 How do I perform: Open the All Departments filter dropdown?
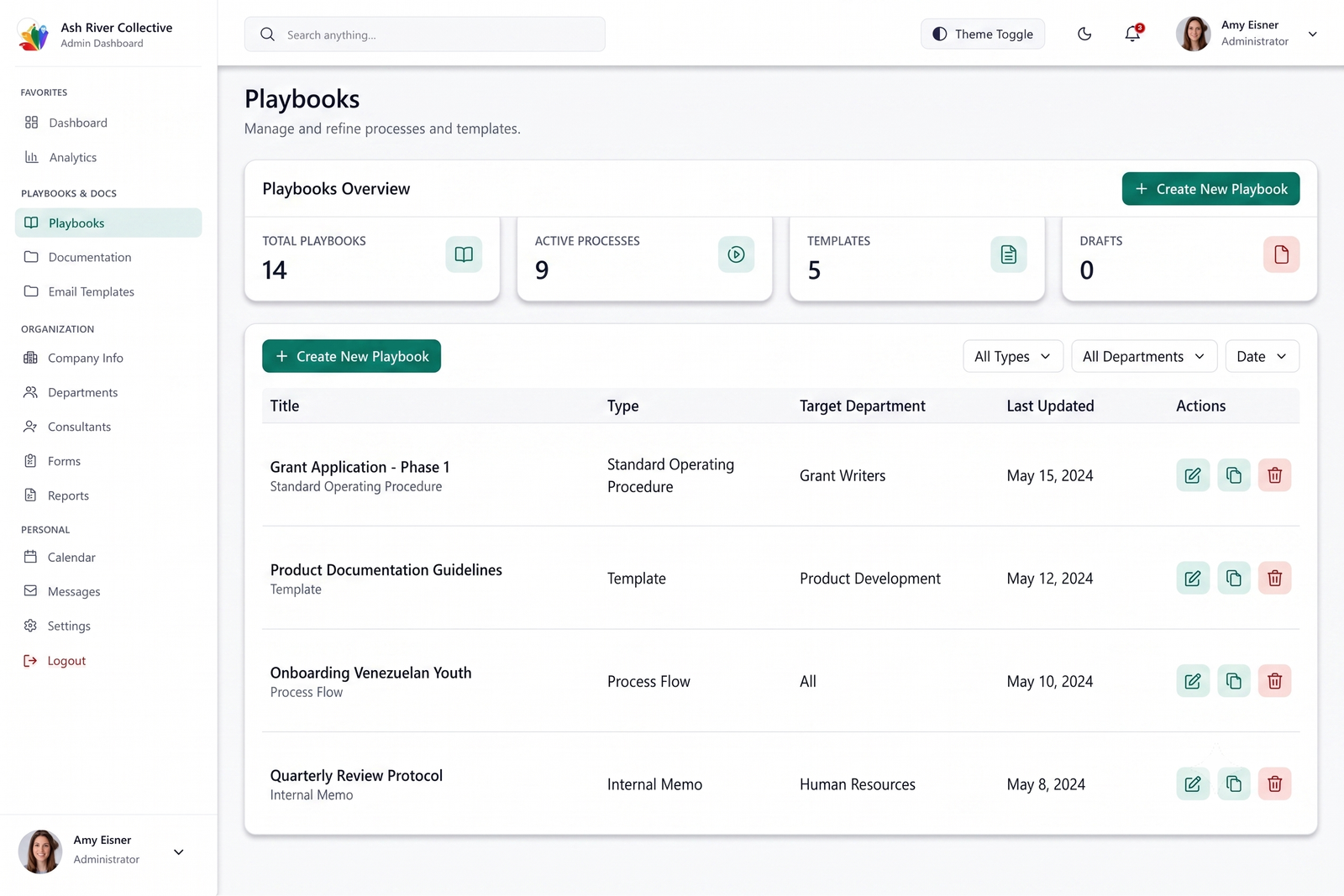pos(1144,356)
